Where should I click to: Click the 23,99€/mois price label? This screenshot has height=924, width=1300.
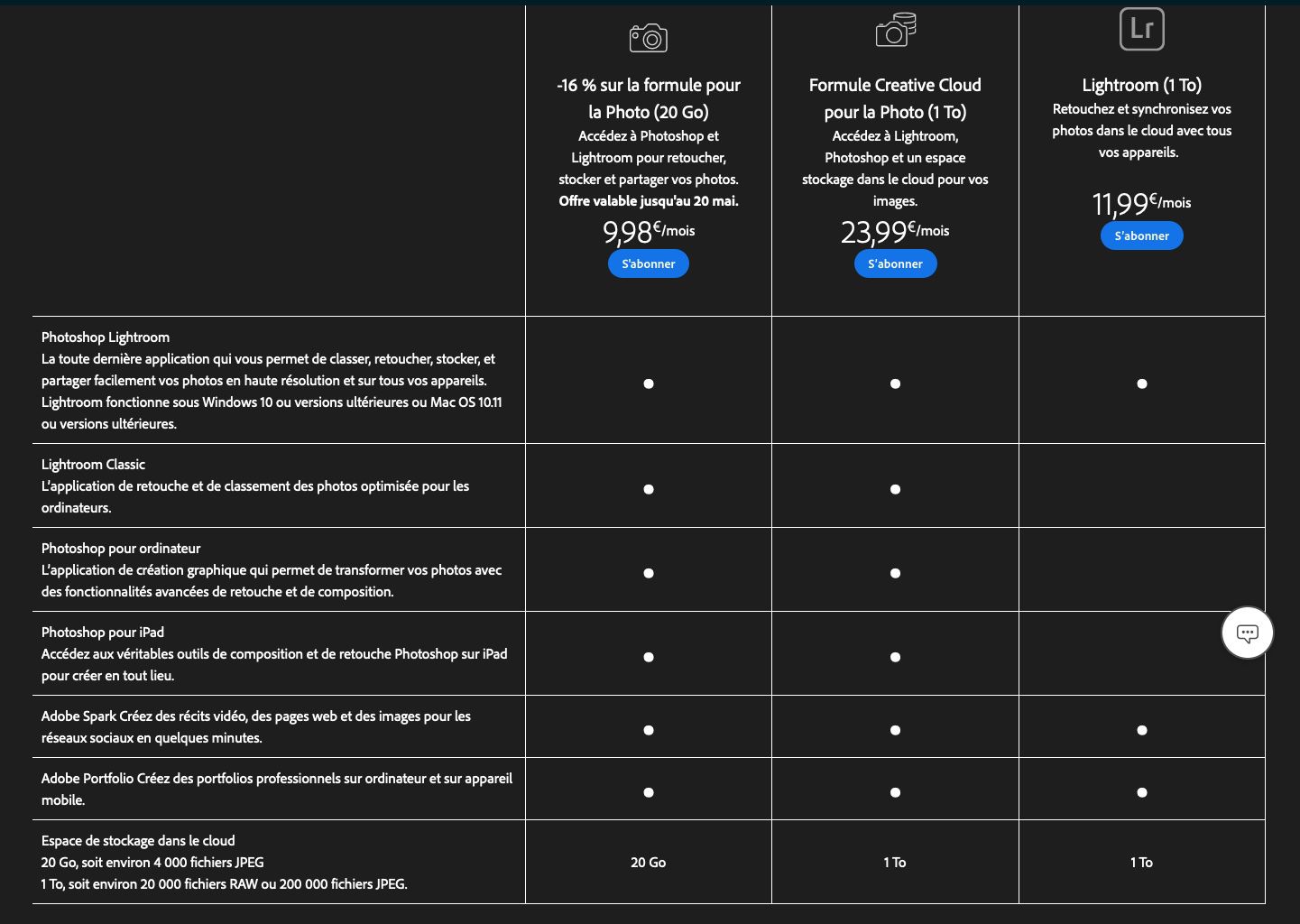point(895,232)
